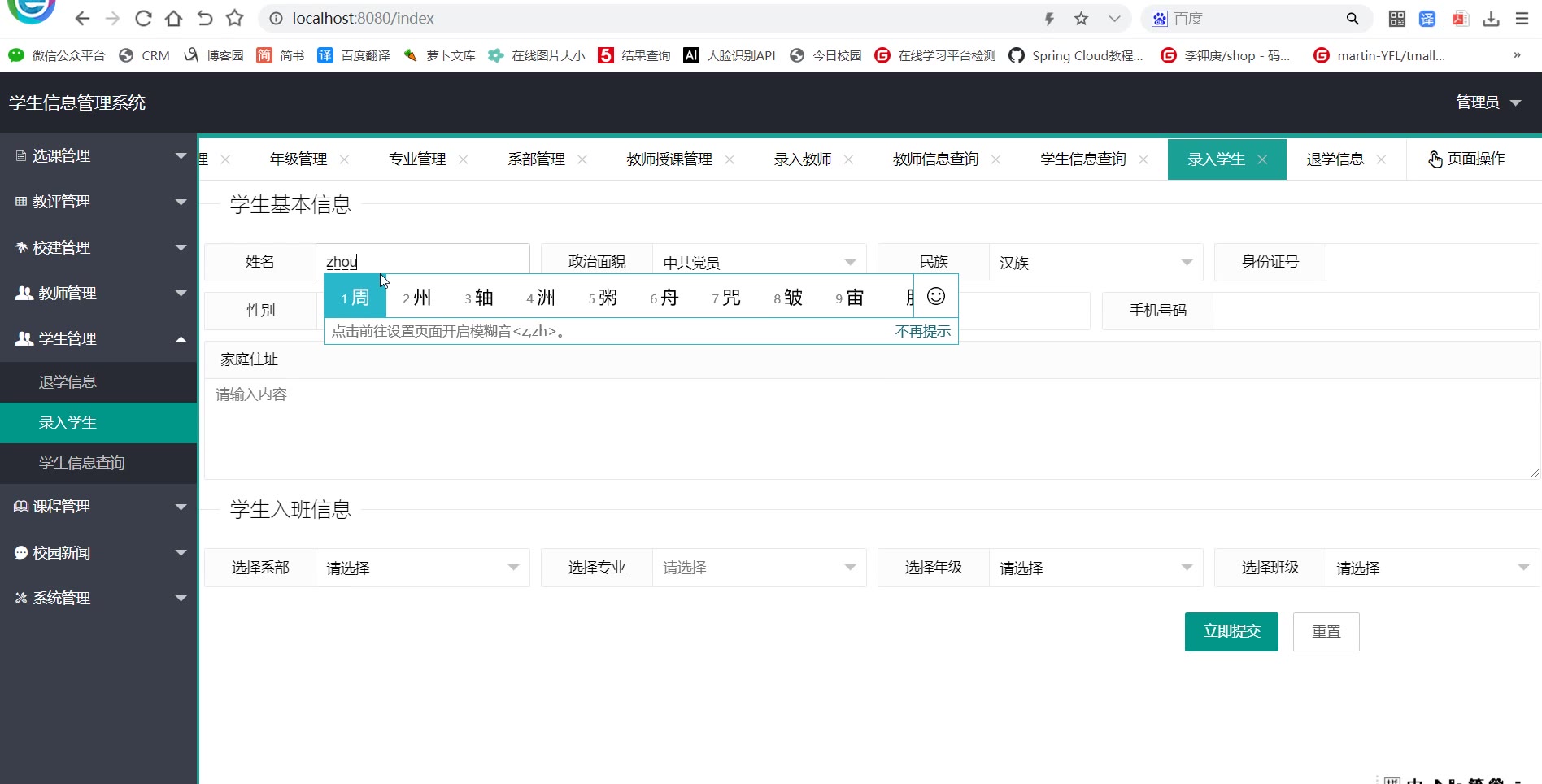Open 学生信息查询 in the sidebar

click(x=98, y=464)
